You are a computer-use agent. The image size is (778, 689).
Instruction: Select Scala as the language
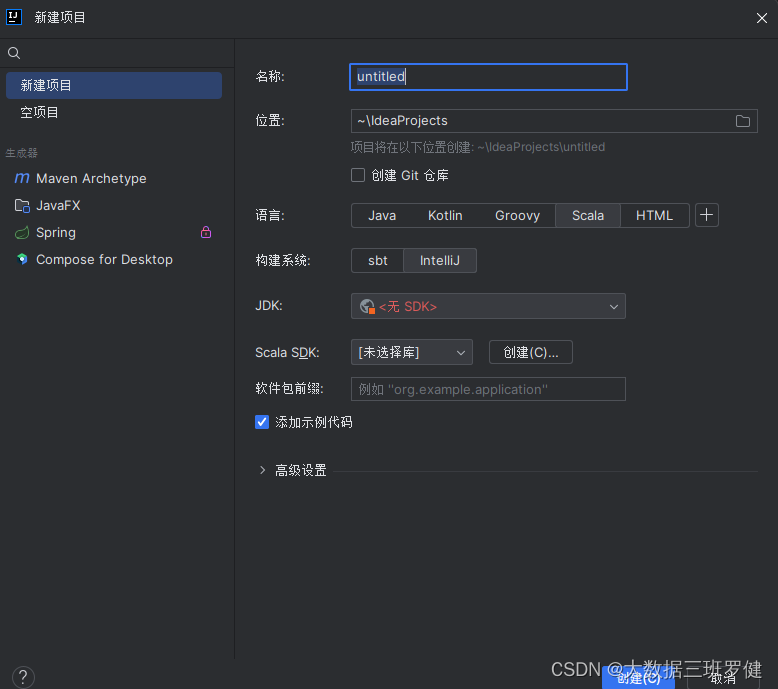tap(587, 215)
